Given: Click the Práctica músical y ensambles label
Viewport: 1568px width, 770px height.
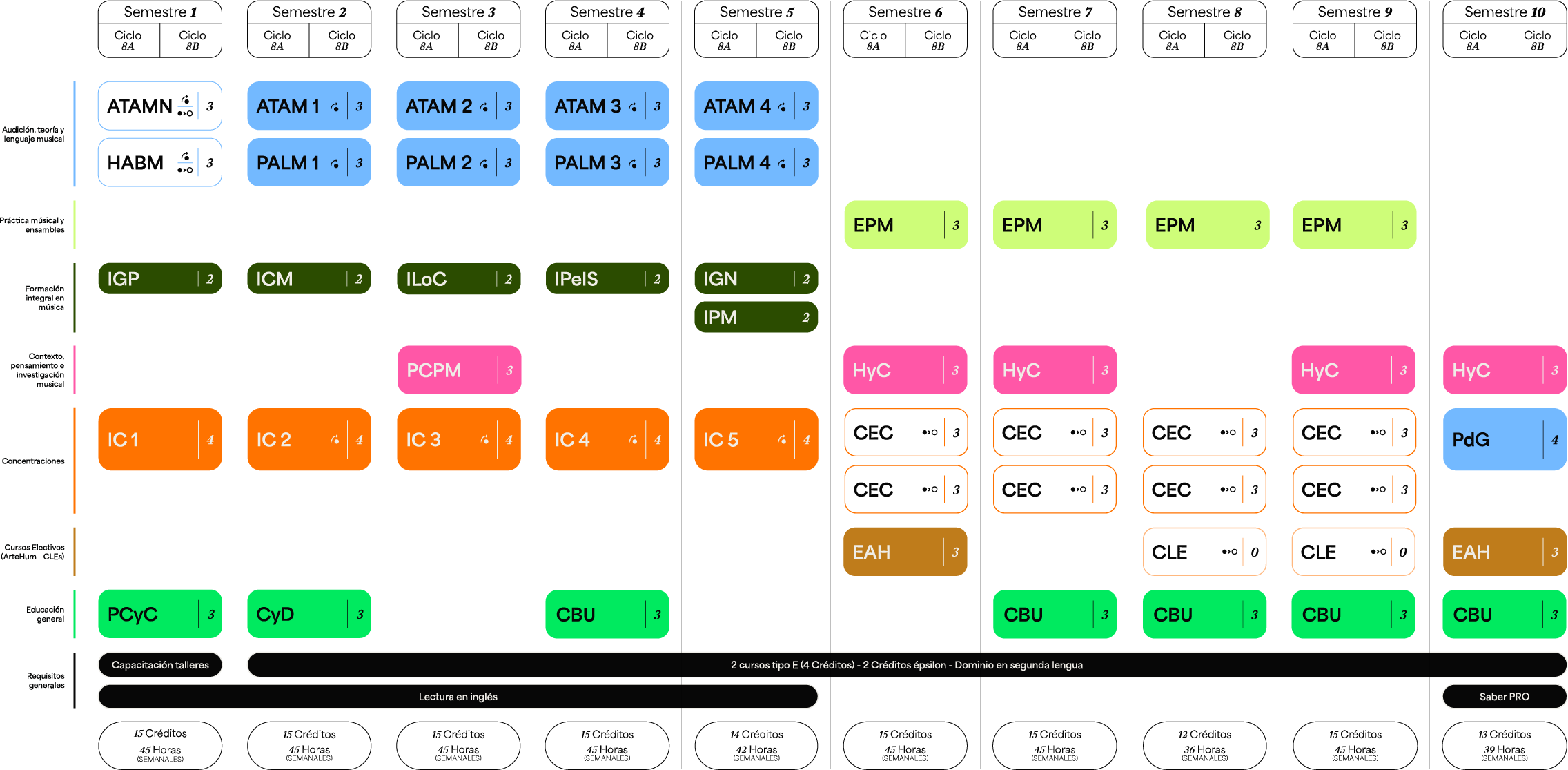Looking at the screenshot, I should click(32, 225).
